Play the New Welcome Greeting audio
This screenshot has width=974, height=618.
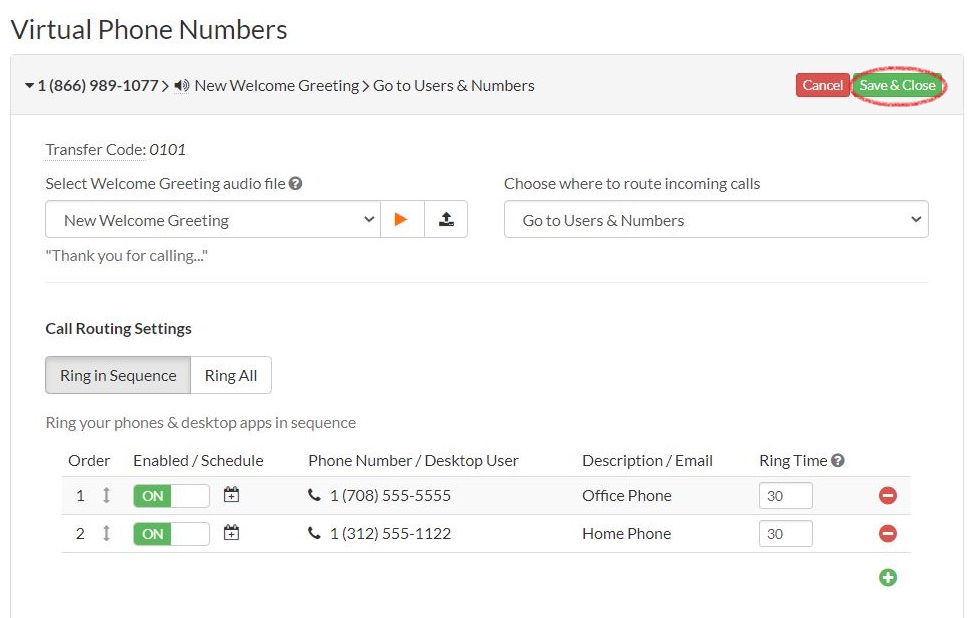tap(401, 220)
